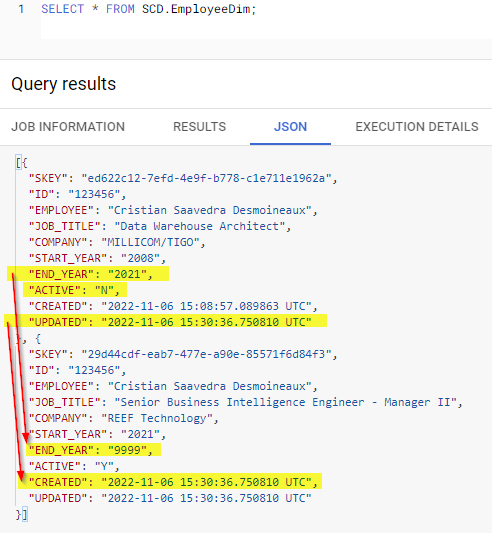
Task: Open the EXECUTION DETAILS tab
Action: click(x=417, y=127)
